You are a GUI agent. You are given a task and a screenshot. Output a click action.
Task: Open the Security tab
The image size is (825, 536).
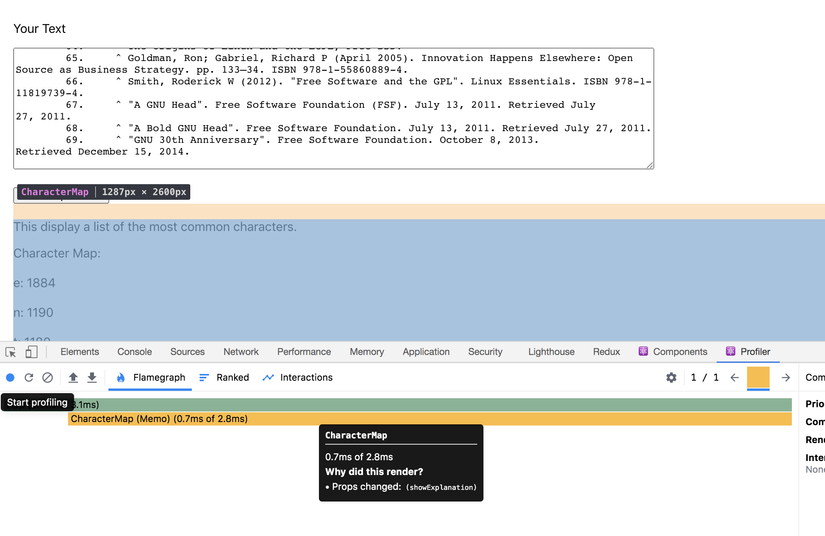click(x=485, y=352)
